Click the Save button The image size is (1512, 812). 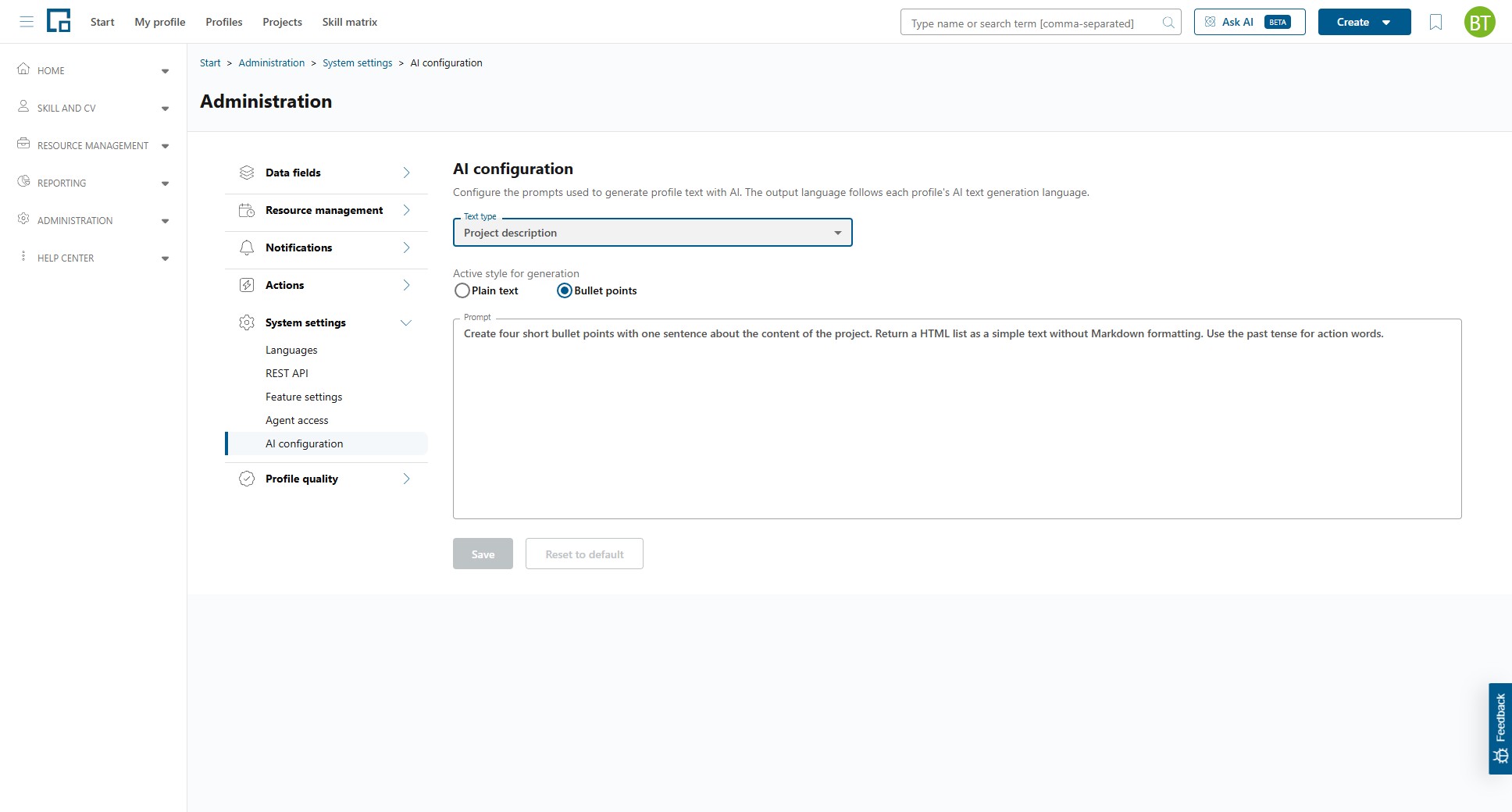pos(483,554)
